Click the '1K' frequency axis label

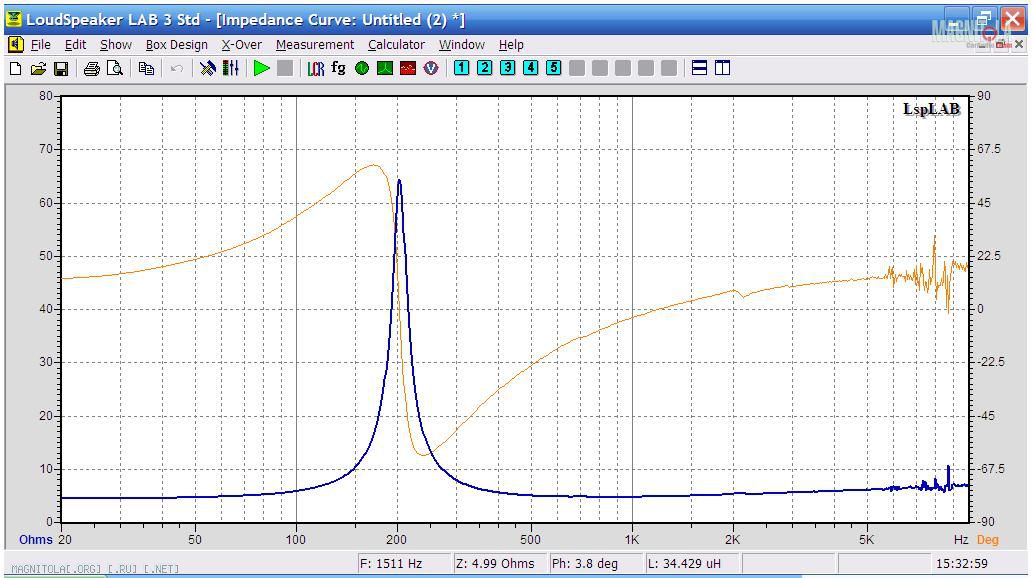[632, 540]
